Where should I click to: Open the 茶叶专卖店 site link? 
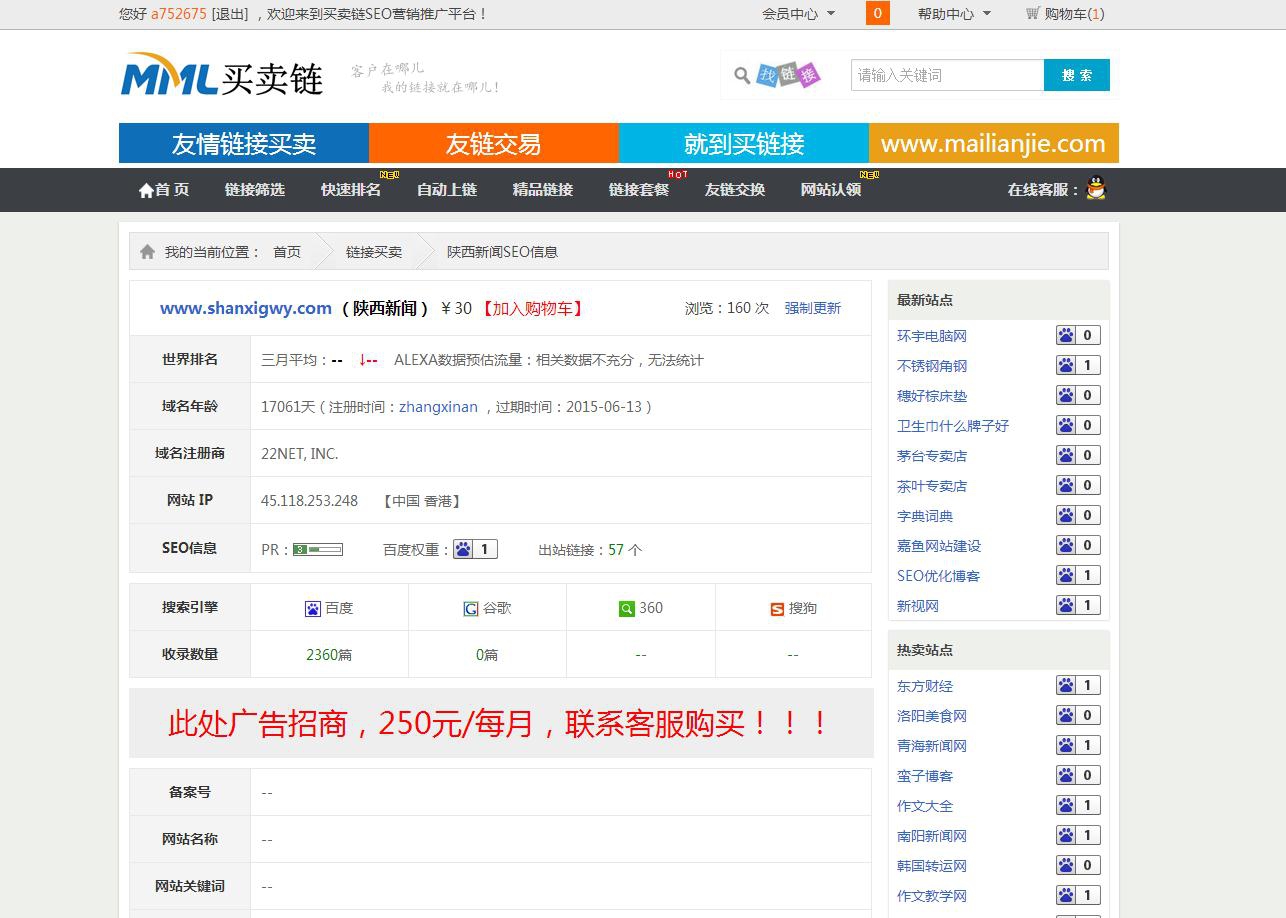click(932, 486)
